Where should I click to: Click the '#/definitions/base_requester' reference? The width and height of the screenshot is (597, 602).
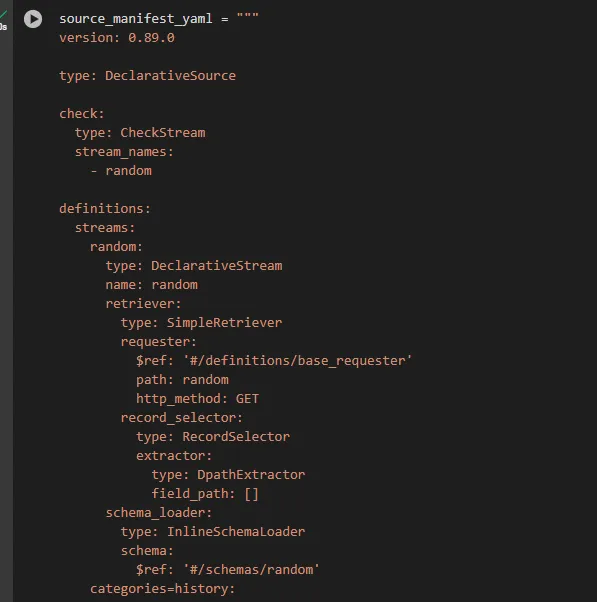click(x=297, y=361)
